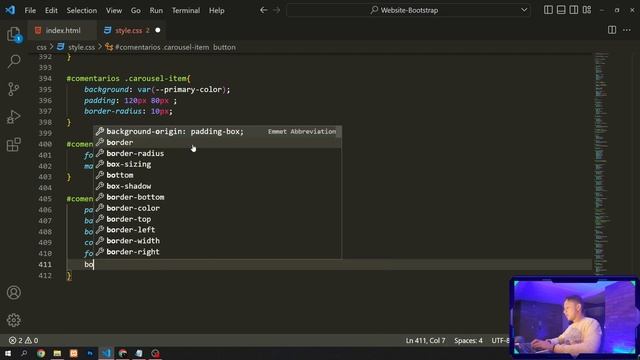
Task: Open the Edit menu
Action: coord(51,11)
